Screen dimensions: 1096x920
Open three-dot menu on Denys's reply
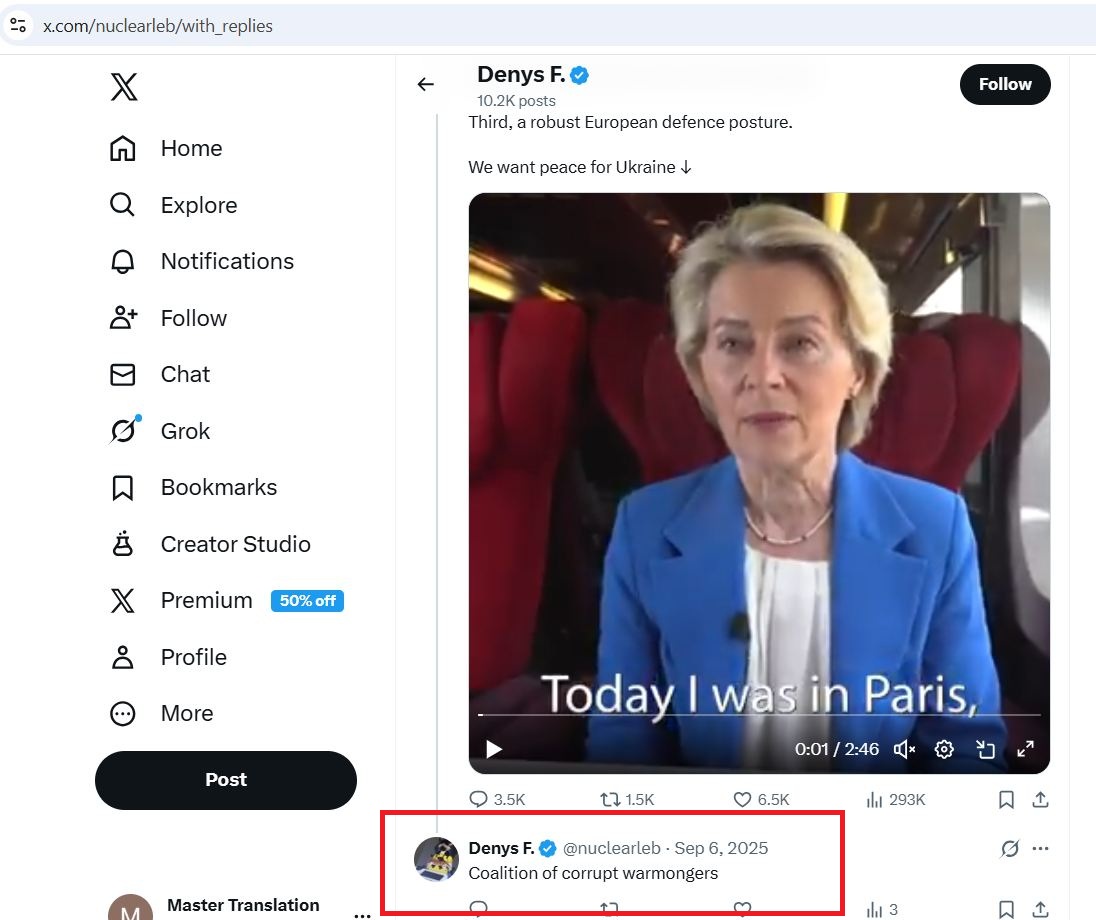pos(1041,849)
